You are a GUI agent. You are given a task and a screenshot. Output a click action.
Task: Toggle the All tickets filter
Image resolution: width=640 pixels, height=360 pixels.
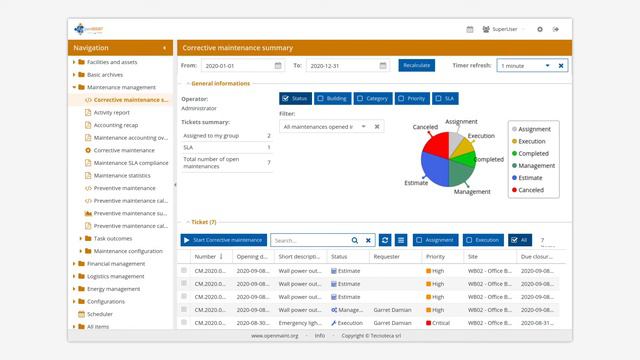[x=520, y=240]
